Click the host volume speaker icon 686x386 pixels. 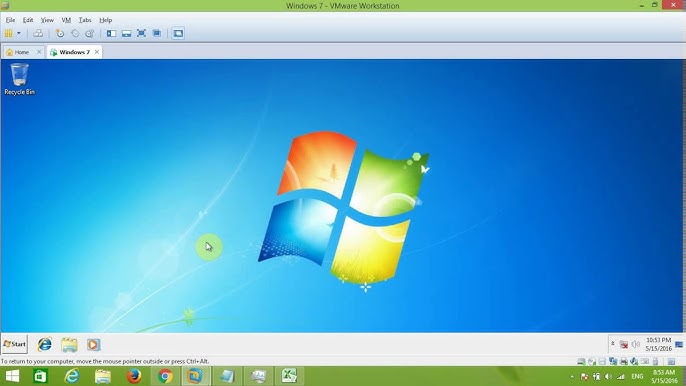pyautogui.click(x=609, y=376)
